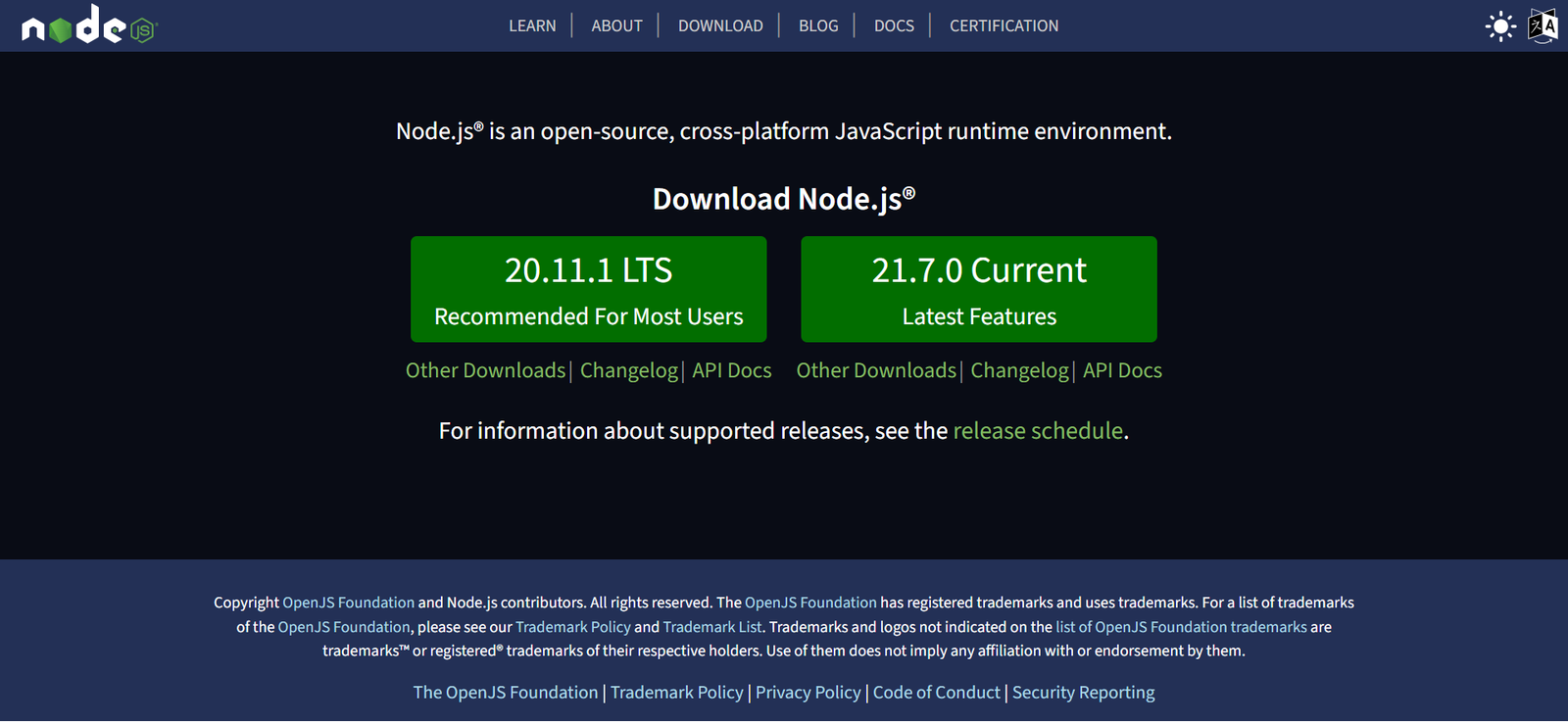The image size is (1568, 723).
Task: Open the Trademark List link
Action: [712, 627]
